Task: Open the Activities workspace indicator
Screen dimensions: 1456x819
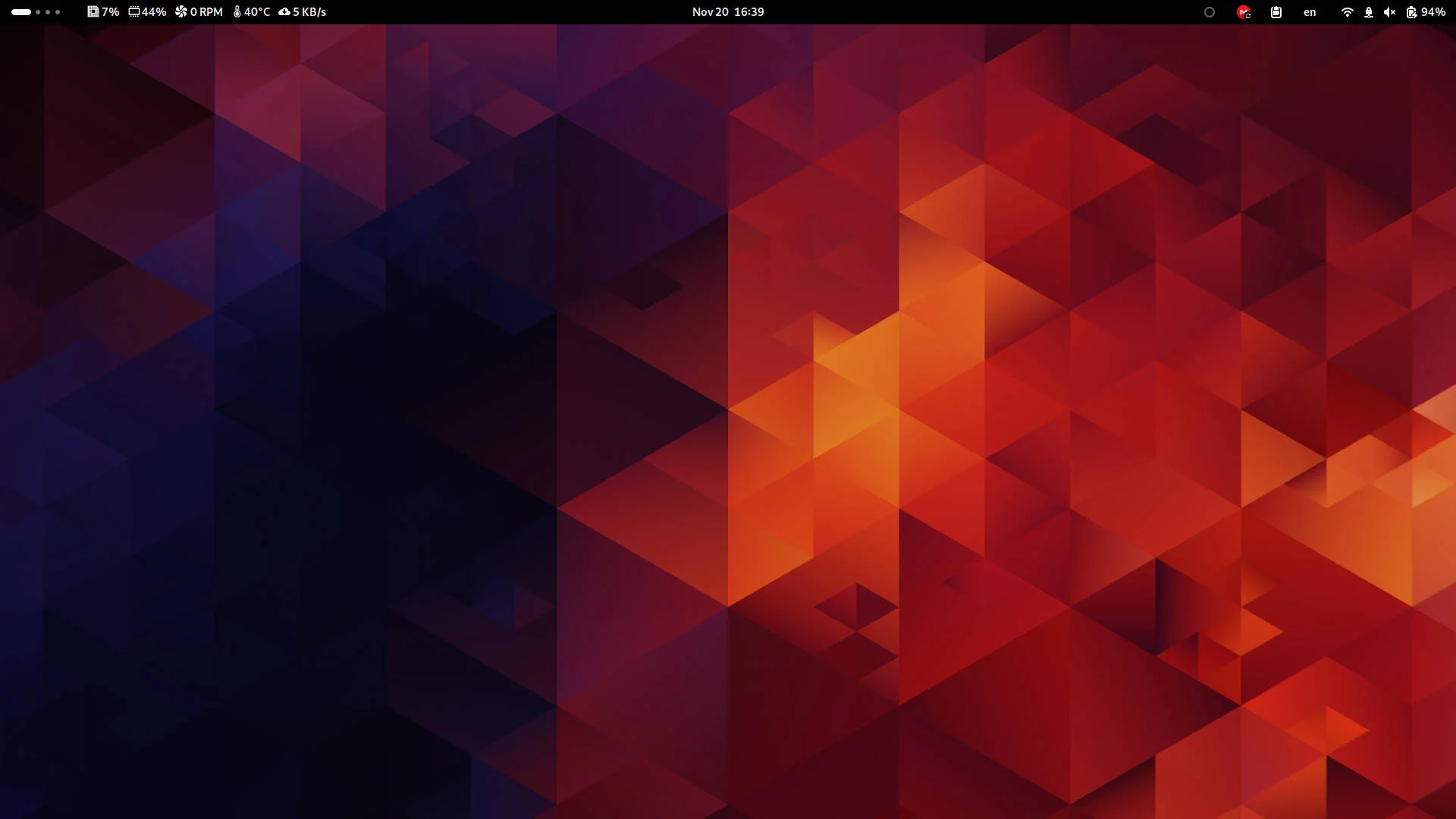Action: tap(36, 12)
